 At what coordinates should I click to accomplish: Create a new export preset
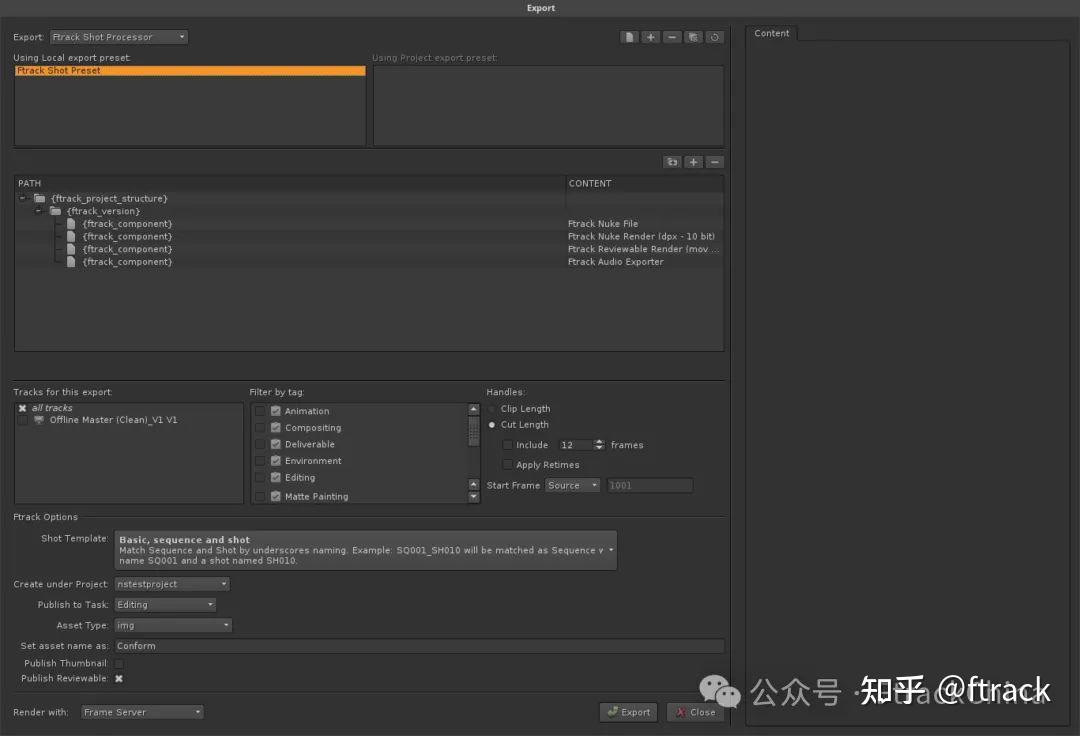(x=628, y=36)
